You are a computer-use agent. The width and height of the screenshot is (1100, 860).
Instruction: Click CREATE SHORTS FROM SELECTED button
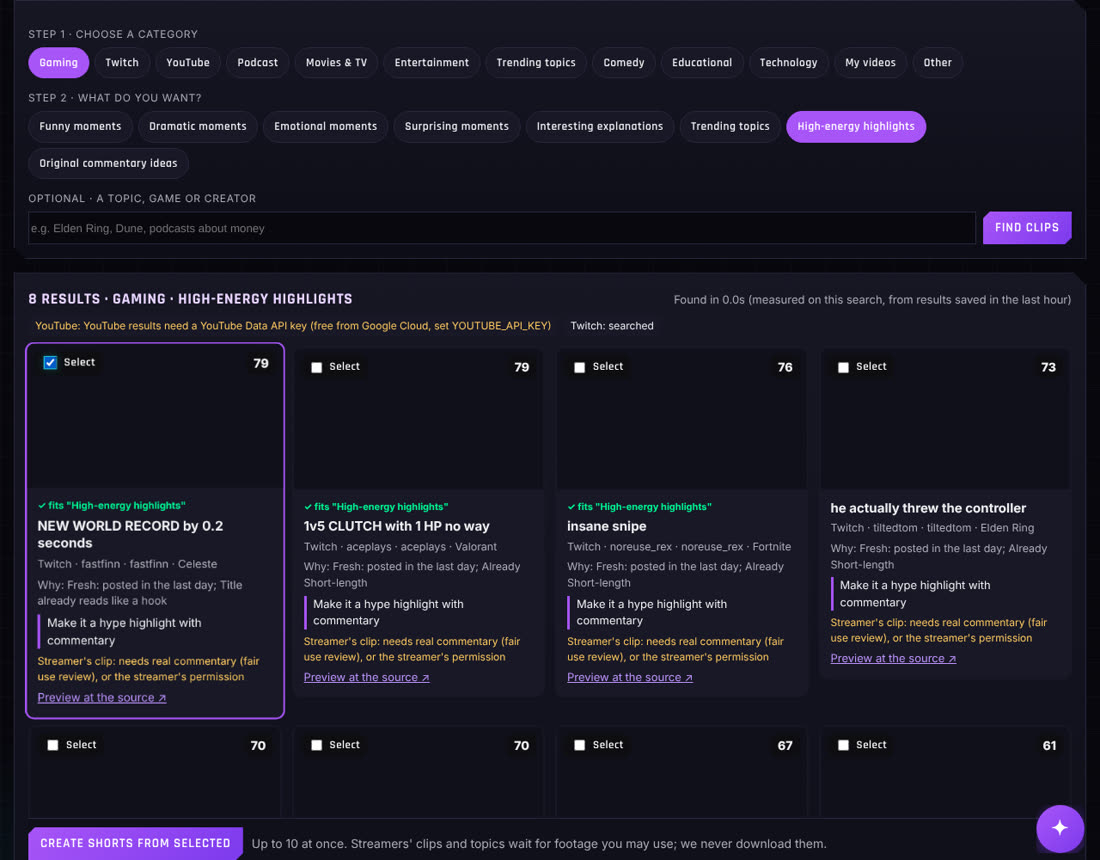(135, 843)
